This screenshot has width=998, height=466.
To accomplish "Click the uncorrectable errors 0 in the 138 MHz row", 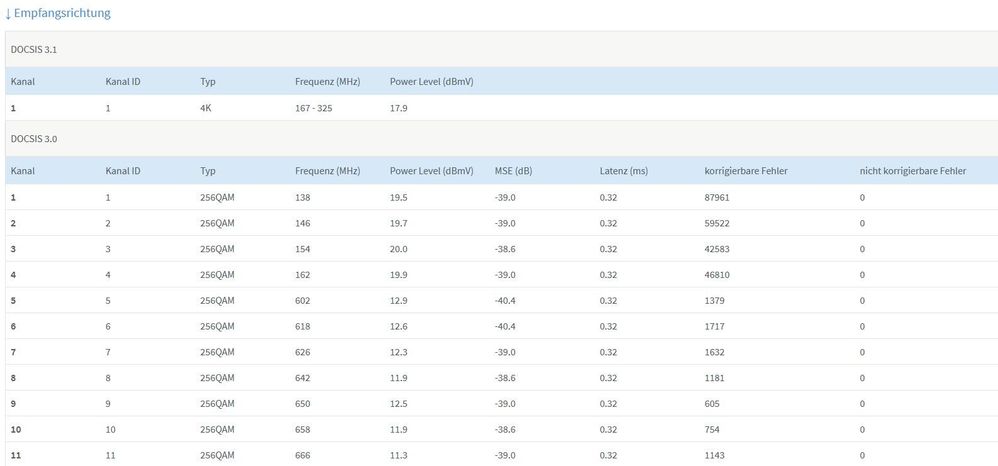I will 862,197.
